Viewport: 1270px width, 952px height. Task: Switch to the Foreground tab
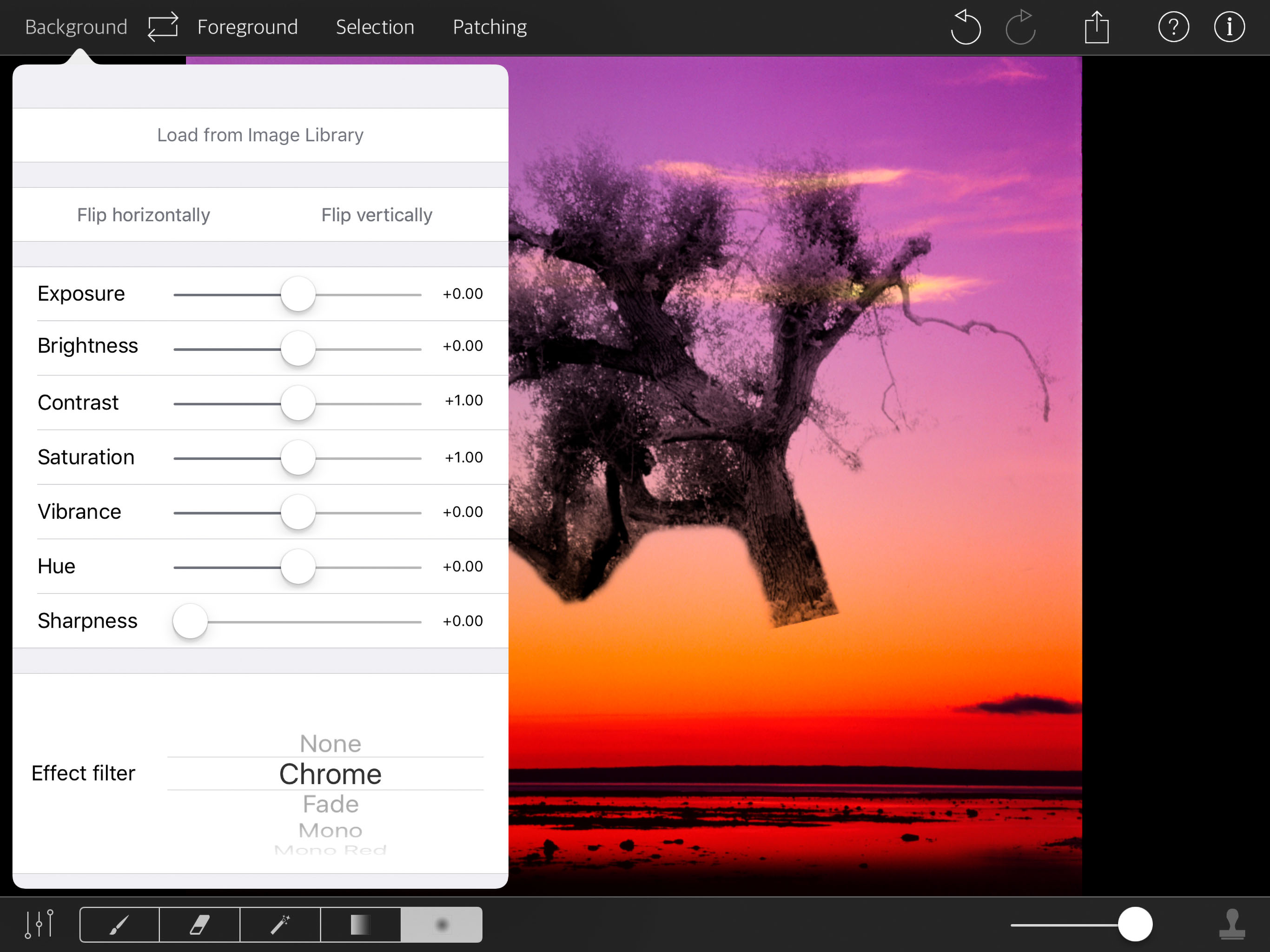(x=247, y=27)
